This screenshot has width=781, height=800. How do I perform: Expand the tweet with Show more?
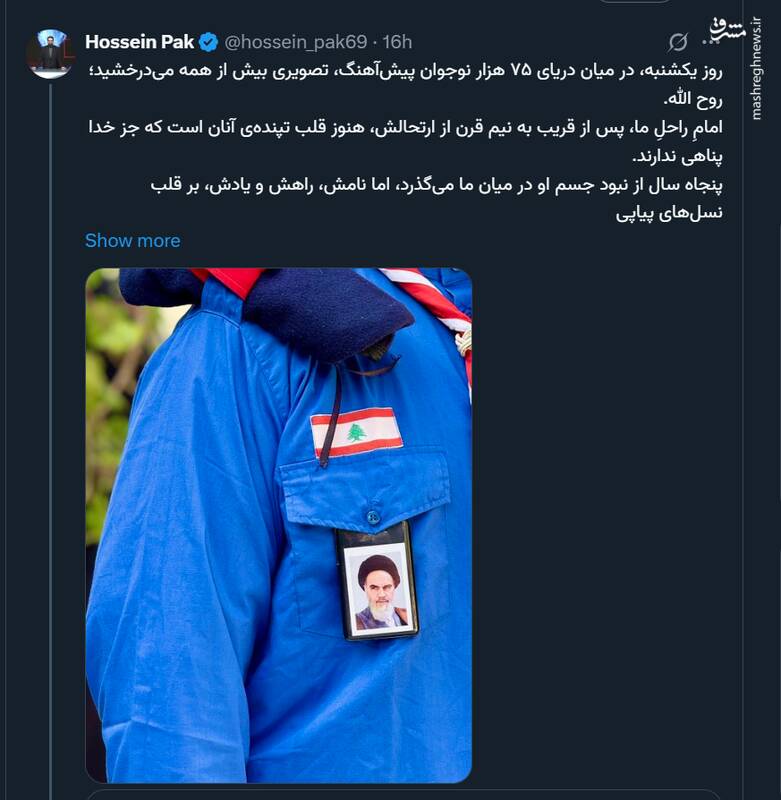click(133, 240)
